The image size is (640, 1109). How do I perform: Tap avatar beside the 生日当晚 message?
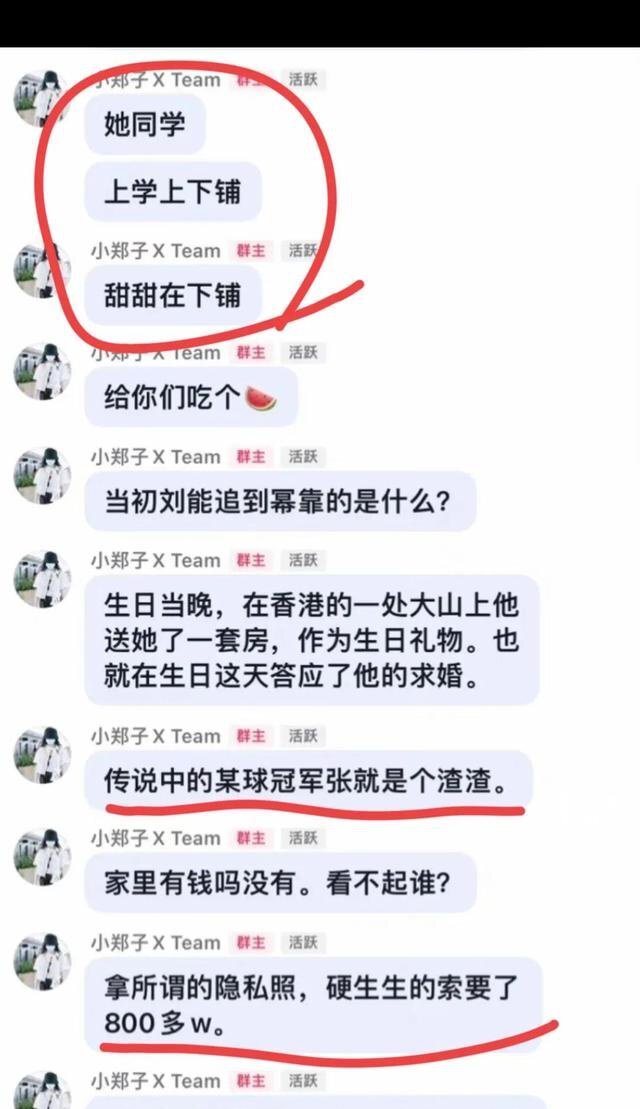(41, 579)
